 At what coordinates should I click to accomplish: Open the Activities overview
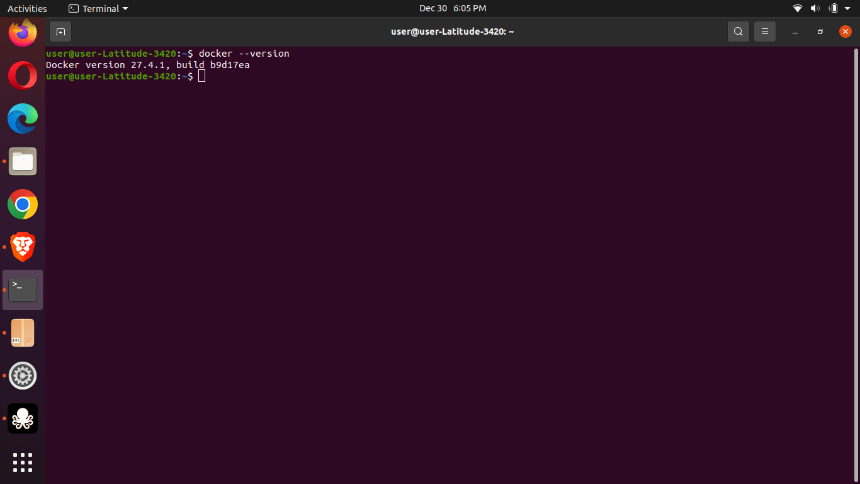click(27, 8)
